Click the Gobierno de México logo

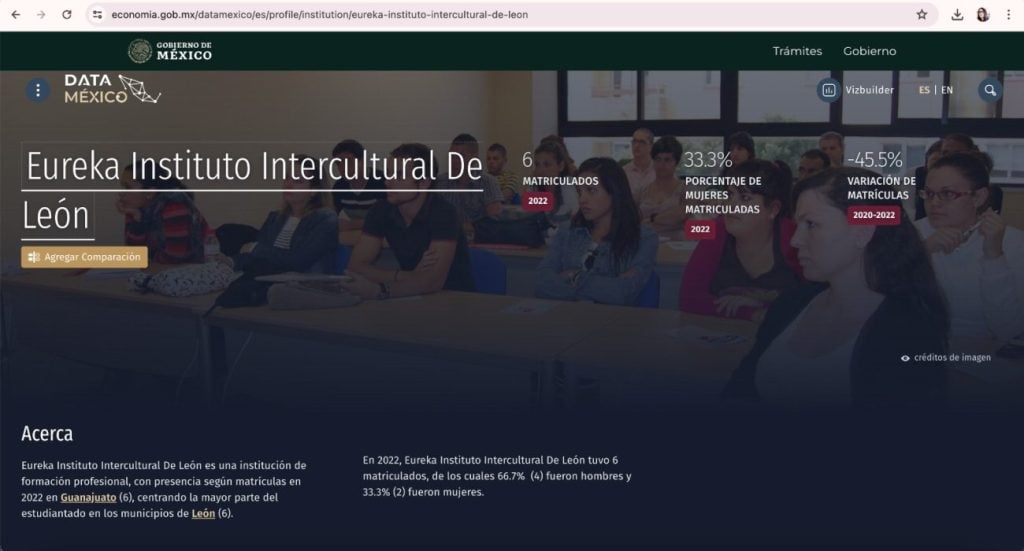pos(170,51)
